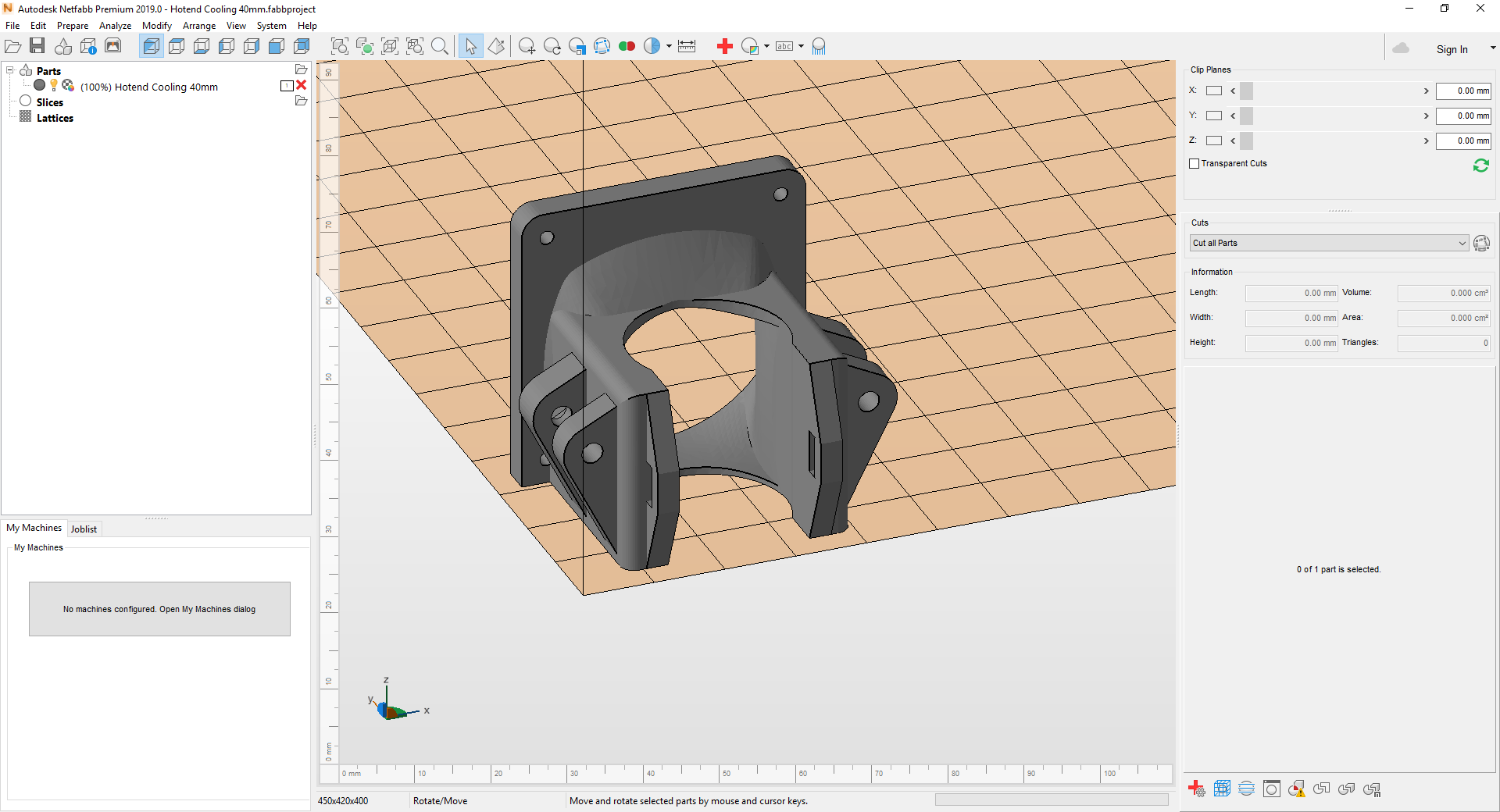
Task: Open the Analyze menu
Action: click(115, 26)
